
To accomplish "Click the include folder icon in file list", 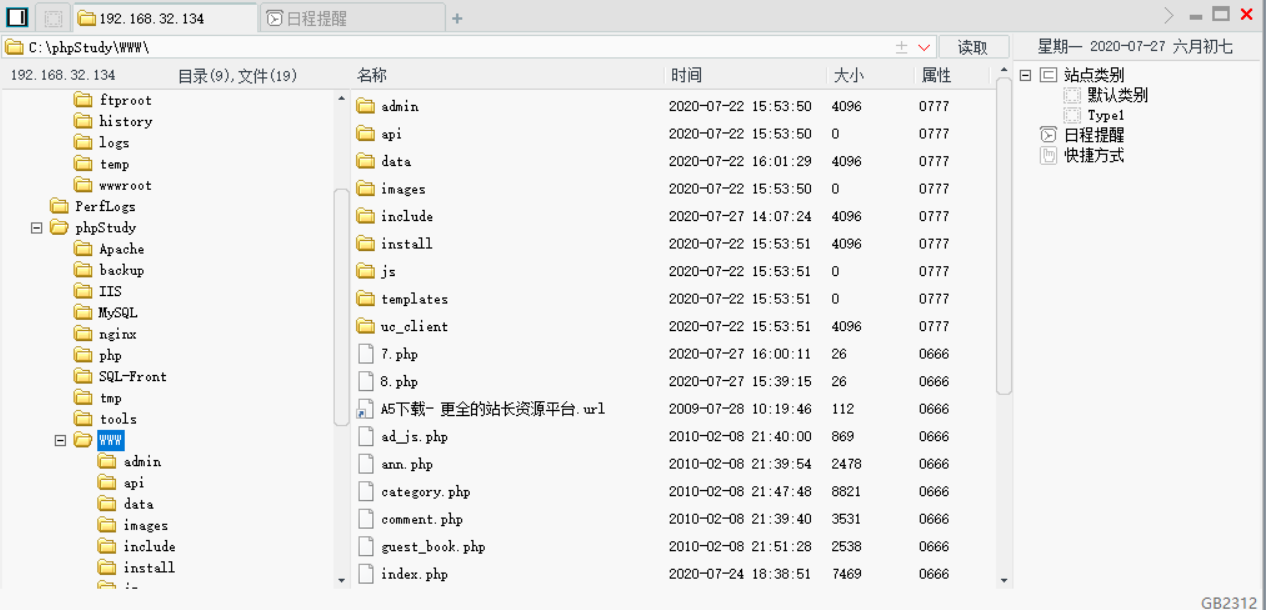I will (x=366, y=216).
